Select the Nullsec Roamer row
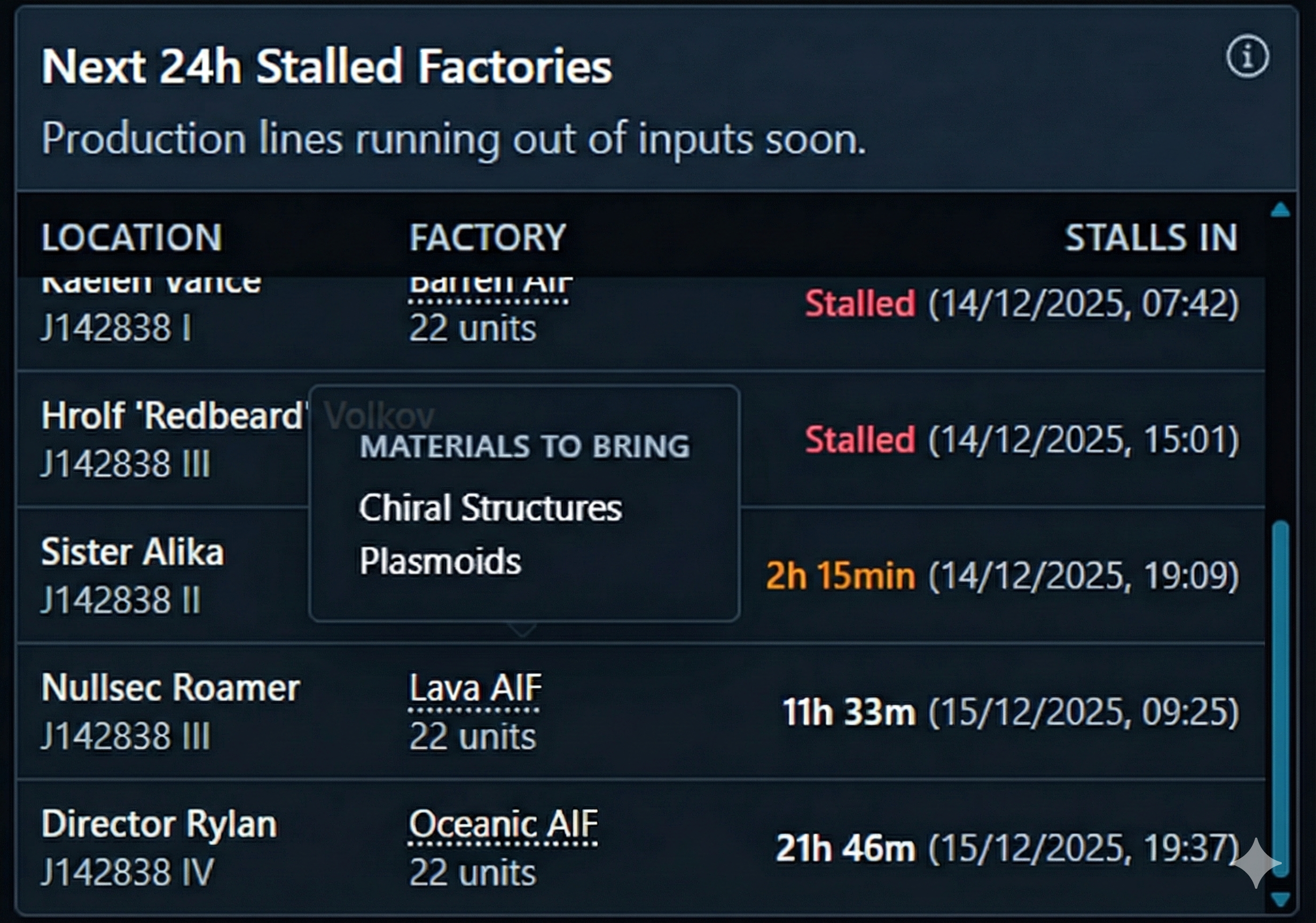The width and height of the screenshot is (1316, 923). coord(172,711)
